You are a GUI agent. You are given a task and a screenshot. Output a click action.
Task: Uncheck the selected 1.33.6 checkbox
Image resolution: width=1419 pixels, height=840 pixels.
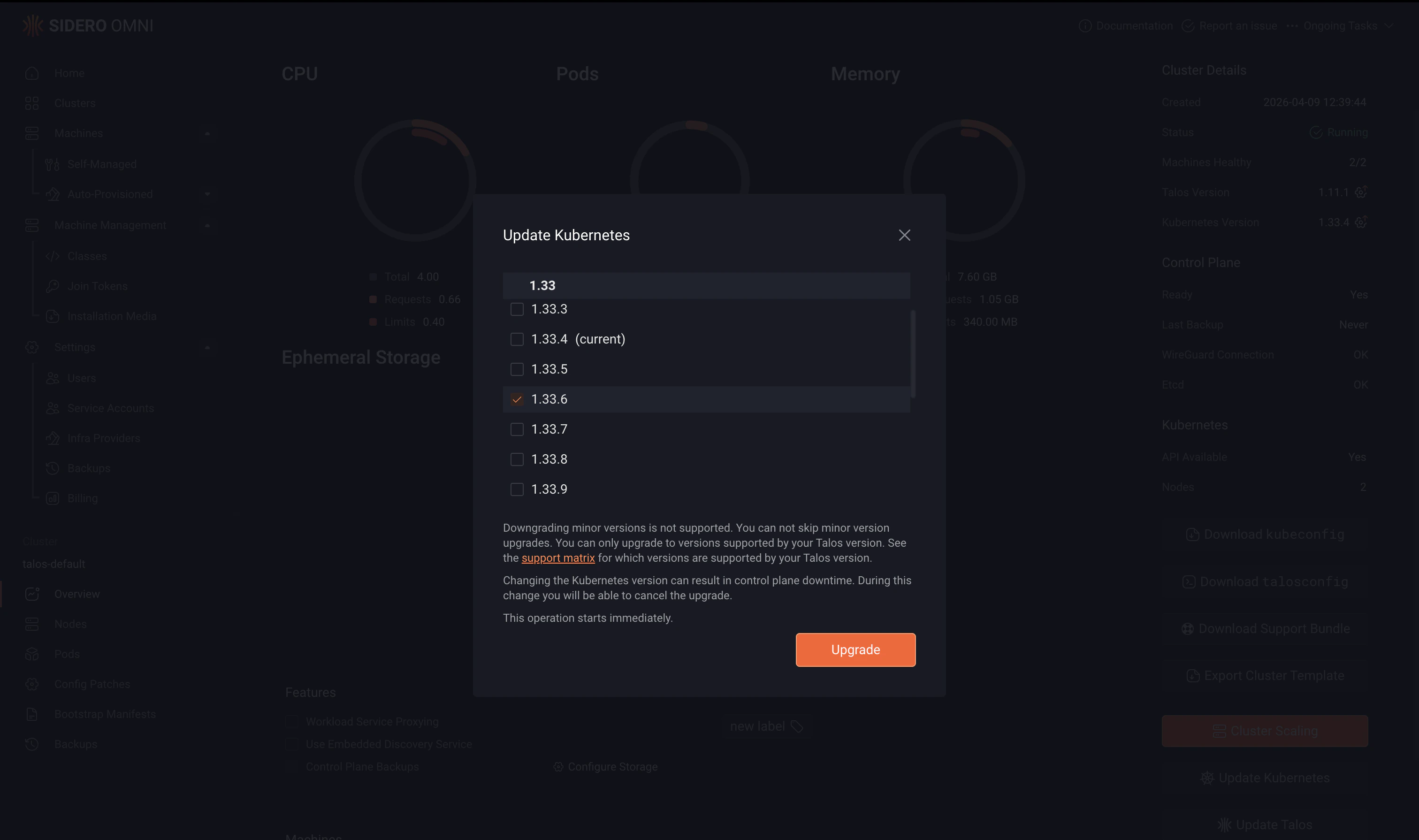(517, 399)
